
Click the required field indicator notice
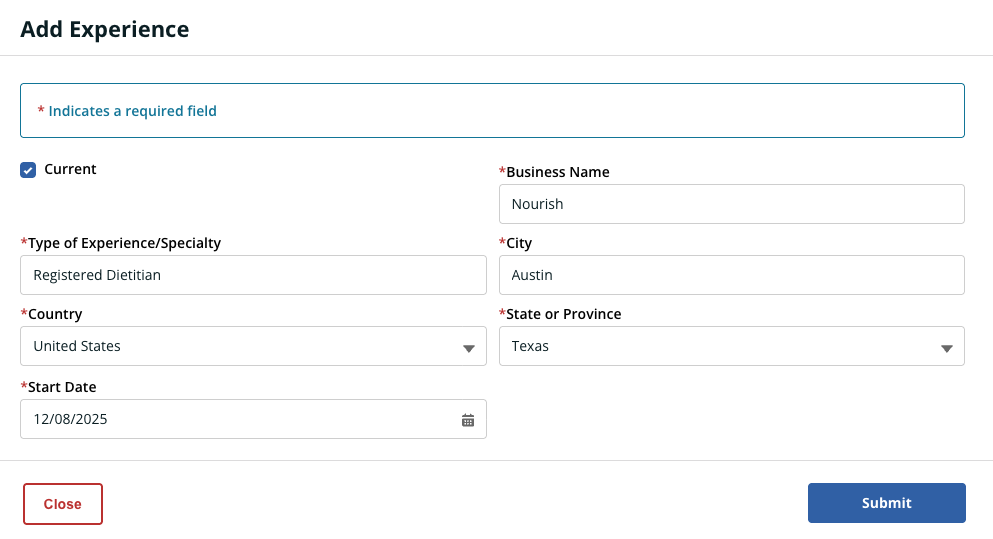(132, 111)
